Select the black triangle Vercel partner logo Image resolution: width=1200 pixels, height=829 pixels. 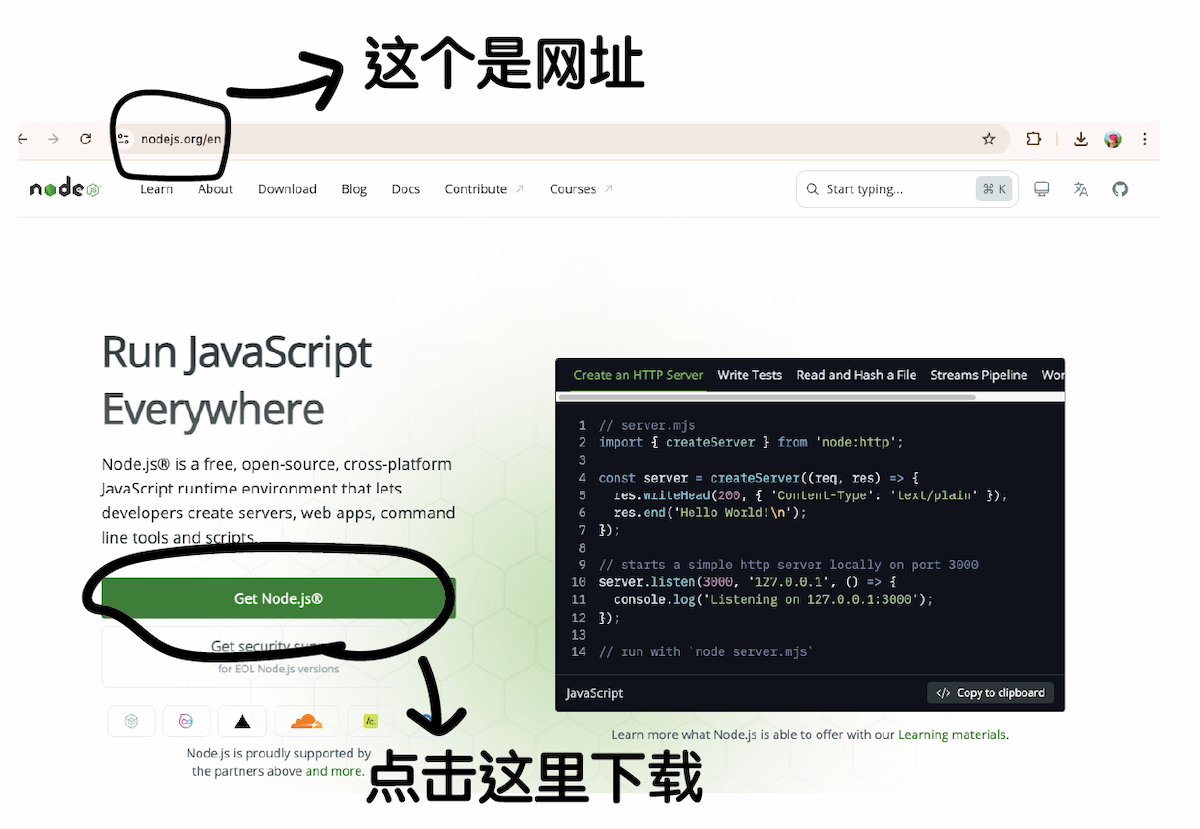click(242, 720)
